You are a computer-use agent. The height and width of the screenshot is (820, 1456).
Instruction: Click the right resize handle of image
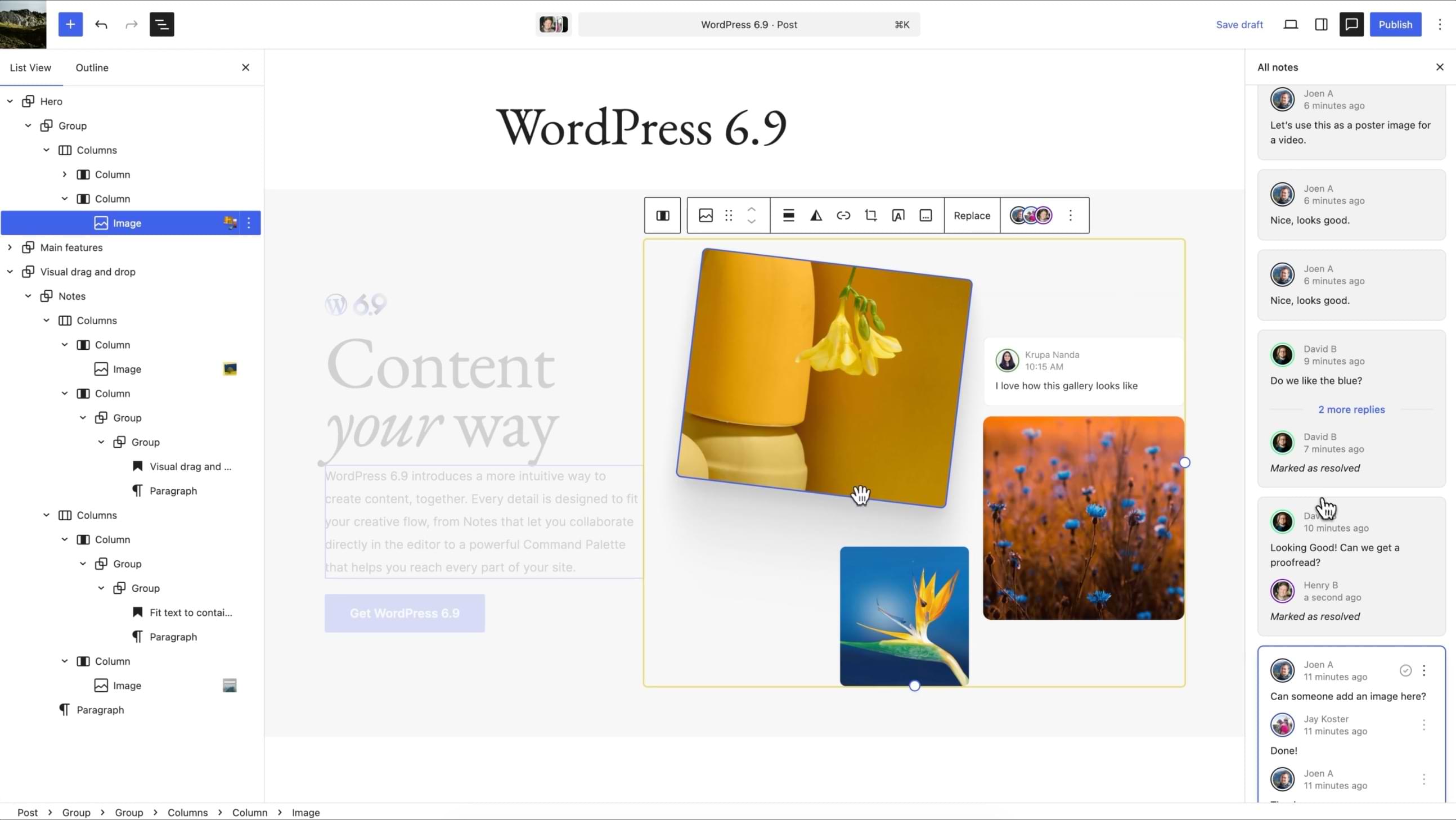[x=1185, y=462]
